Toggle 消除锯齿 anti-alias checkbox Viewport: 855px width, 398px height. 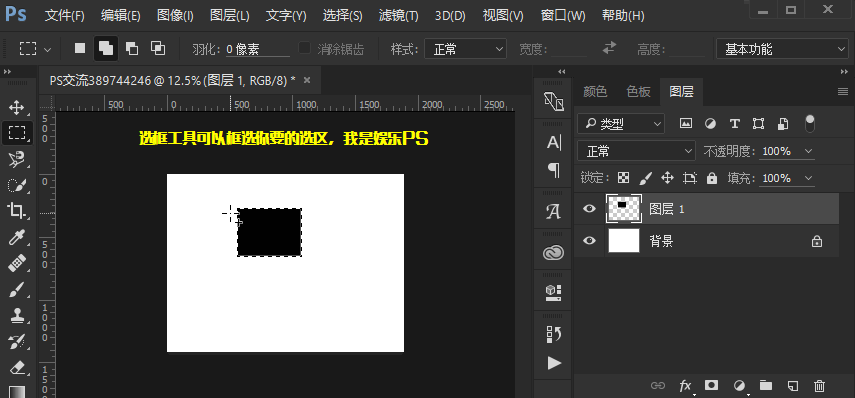point(304,49)
